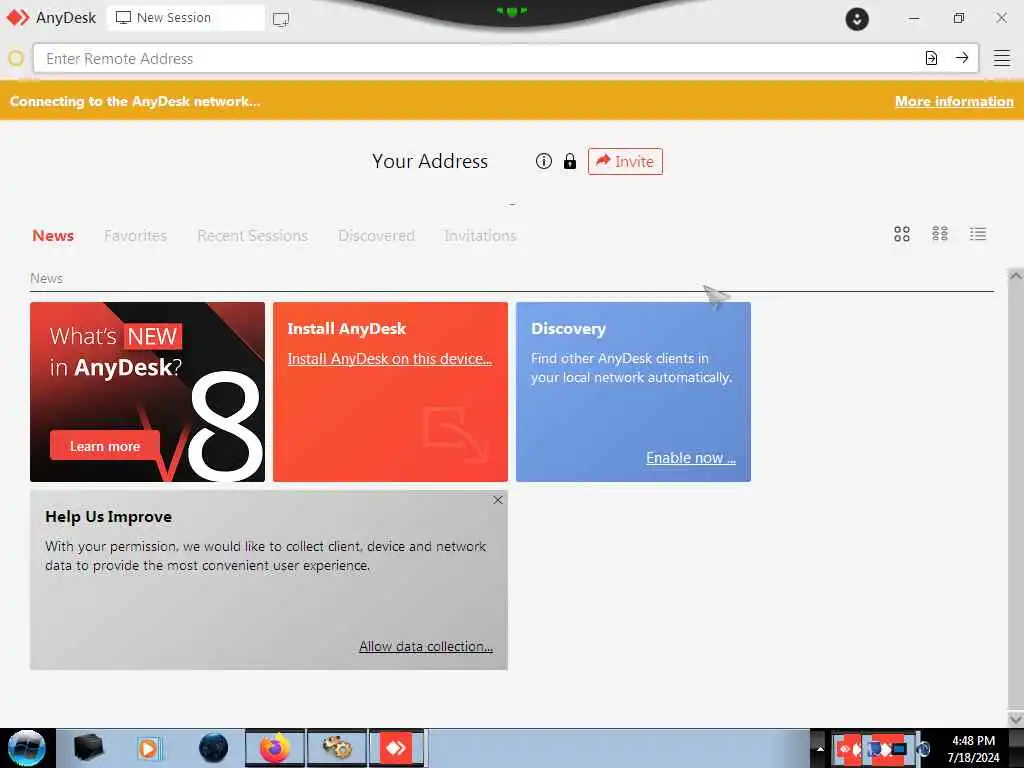Open the Windows Start menu

pyautogui.click(x=26, y=748)
